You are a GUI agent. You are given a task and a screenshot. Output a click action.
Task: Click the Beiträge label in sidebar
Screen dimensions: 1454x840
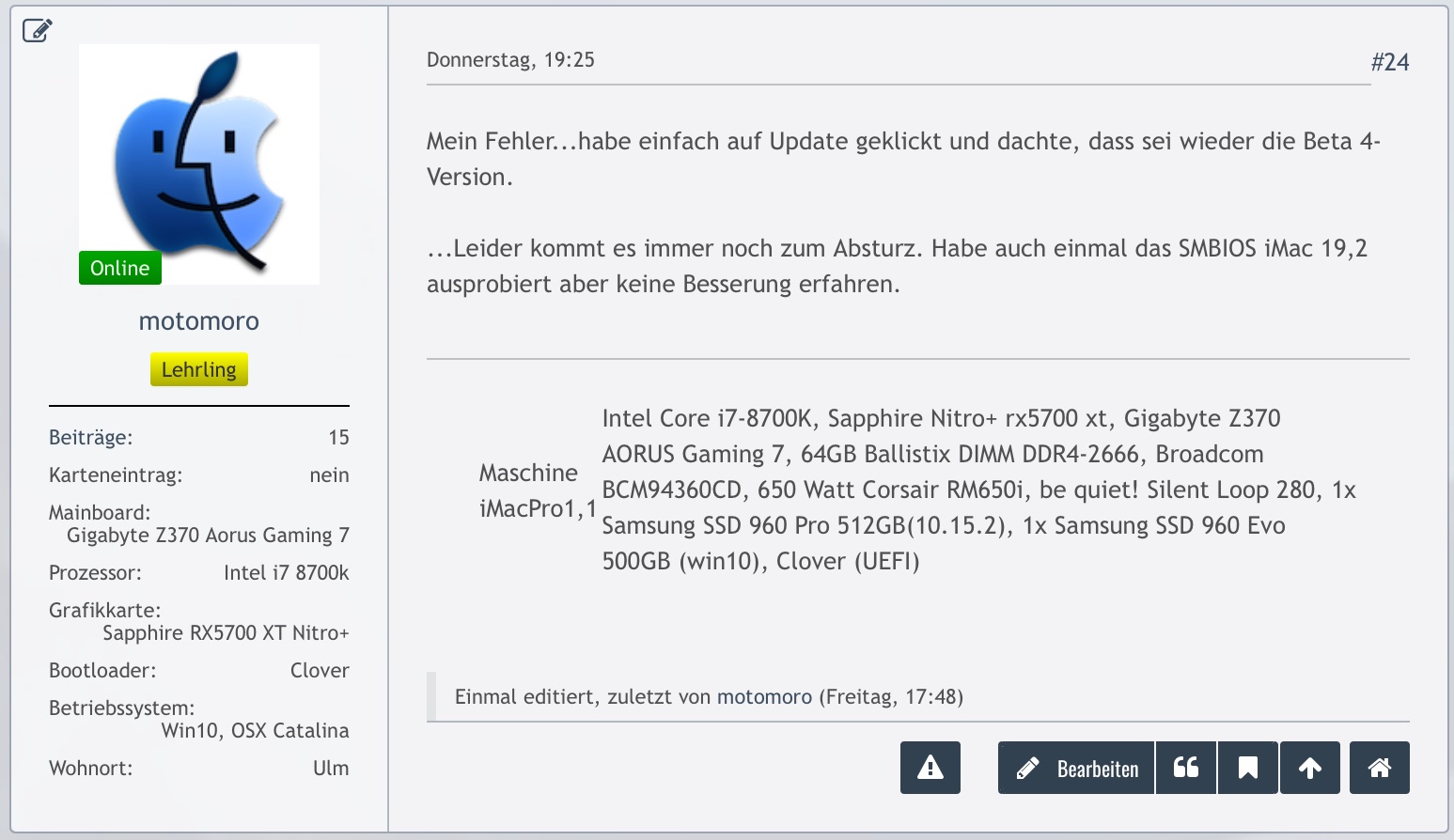click(91, 438)
